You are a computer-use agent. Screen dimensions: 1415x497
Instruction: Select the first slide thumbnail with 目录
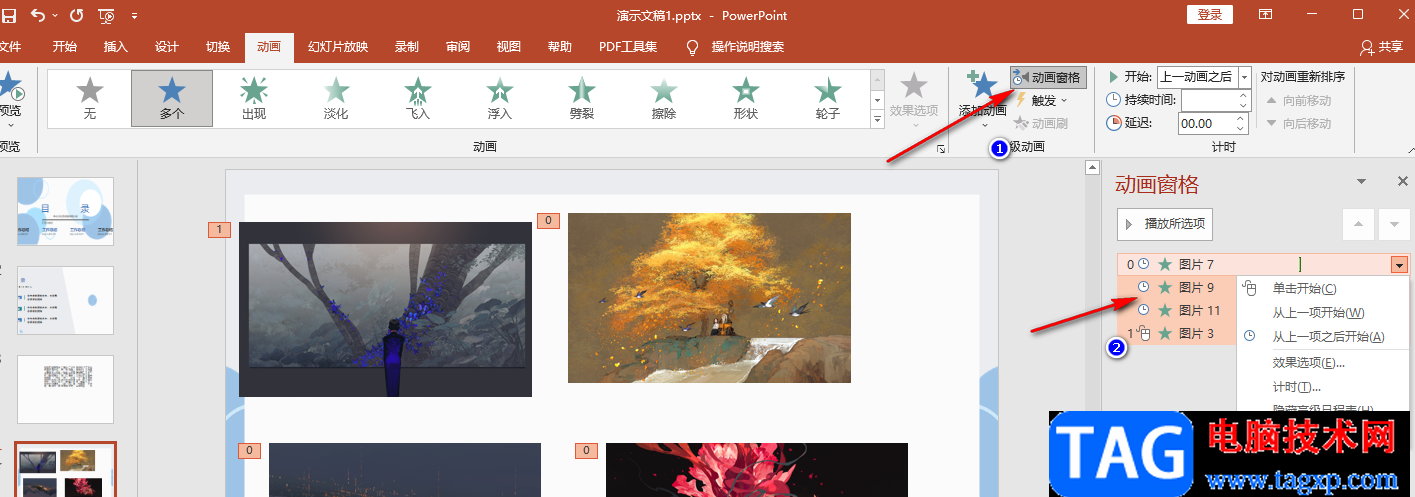[66, 211]
